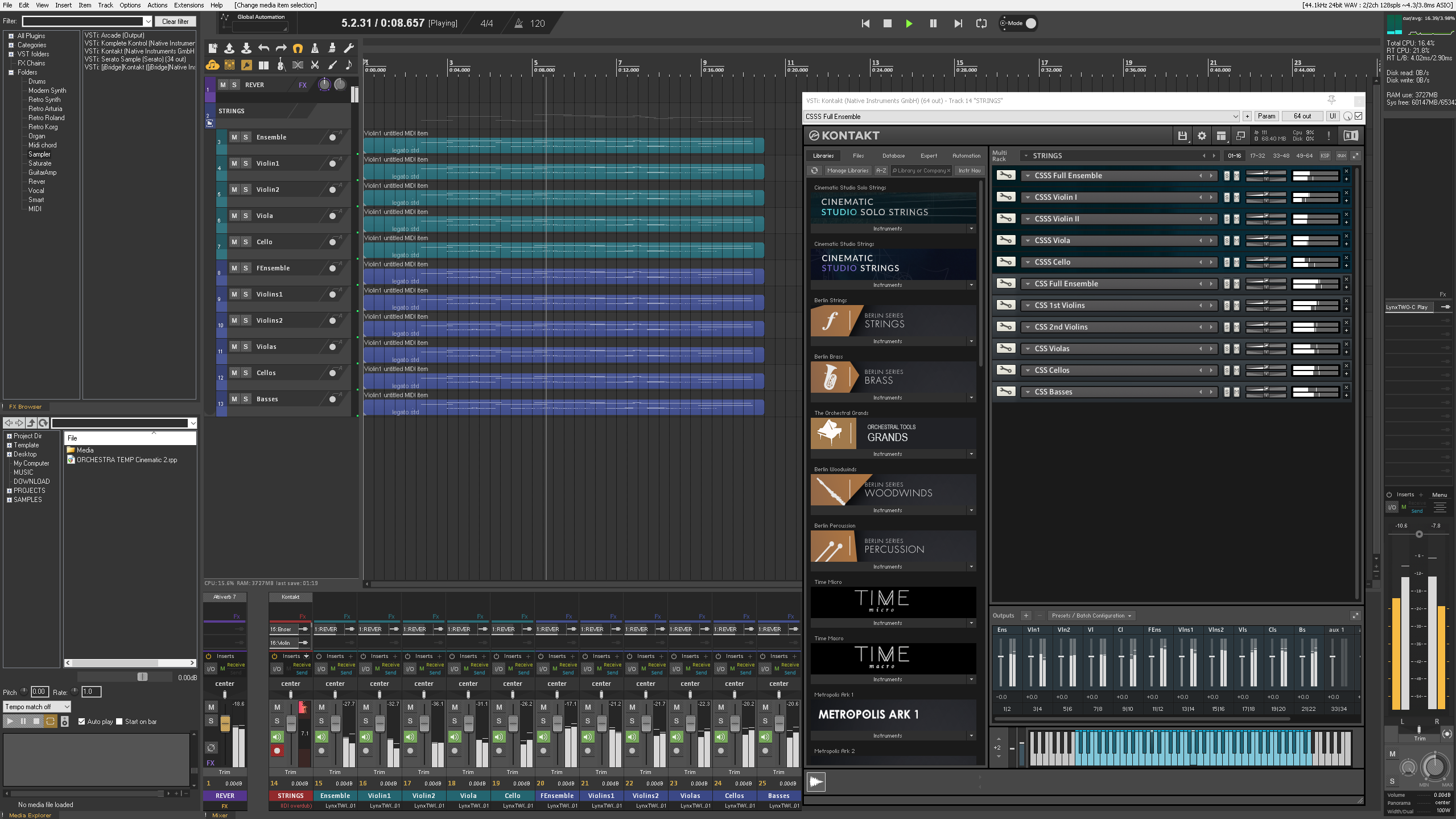This screenshot has width=1456, height=819.
Task: Click Kontakt save disk icon
Action: pos(1182,135)
